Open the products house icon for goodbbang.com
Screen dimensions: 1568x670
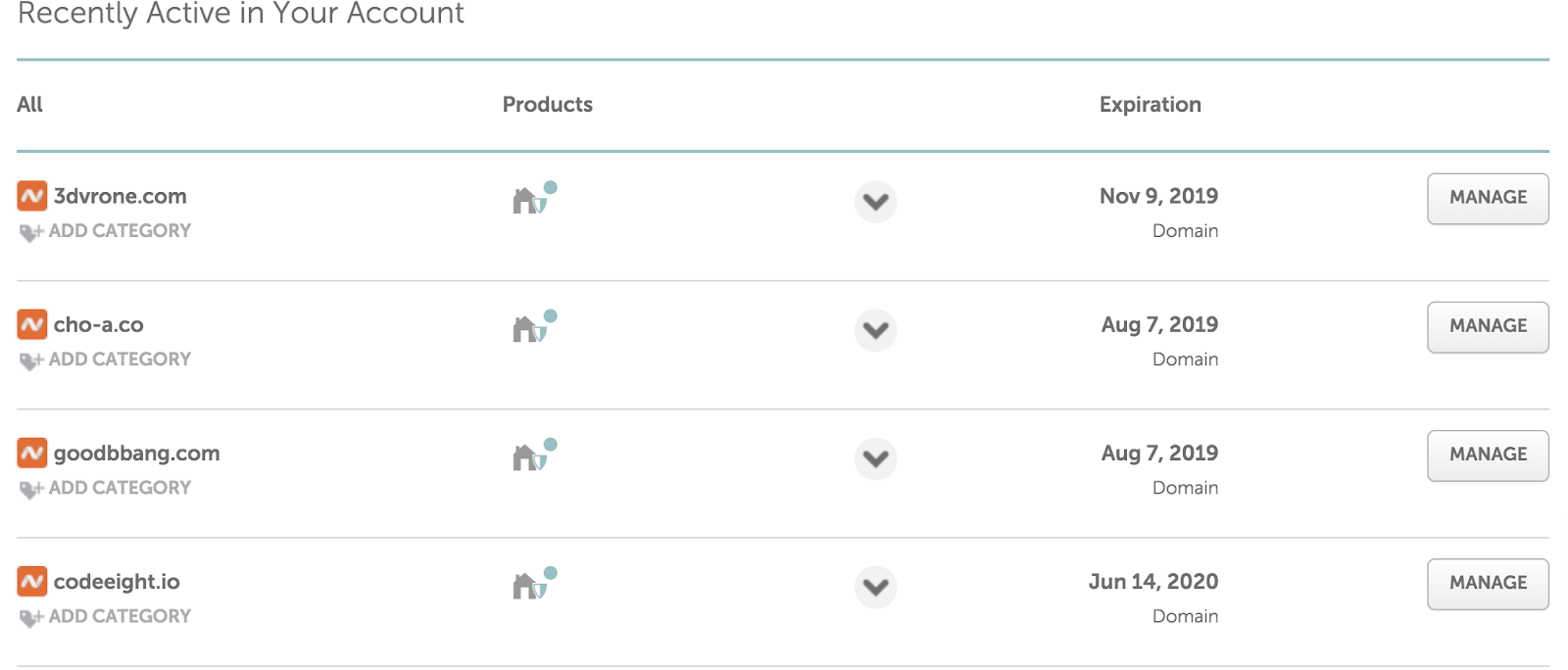pos(534,455)
